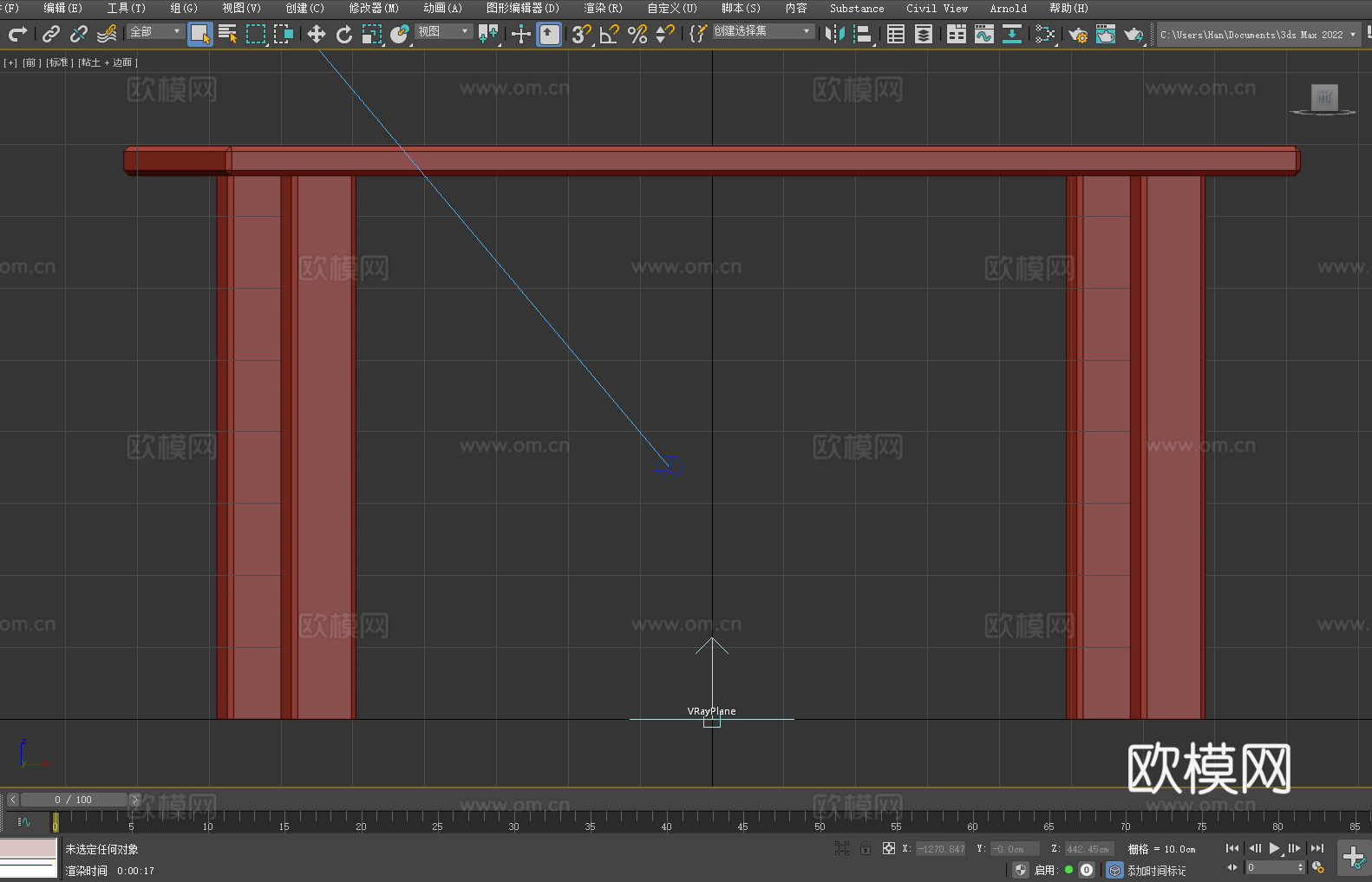Open the Substance menu
The width and height of the screenshot is (1372, 882).
(857, 8)
